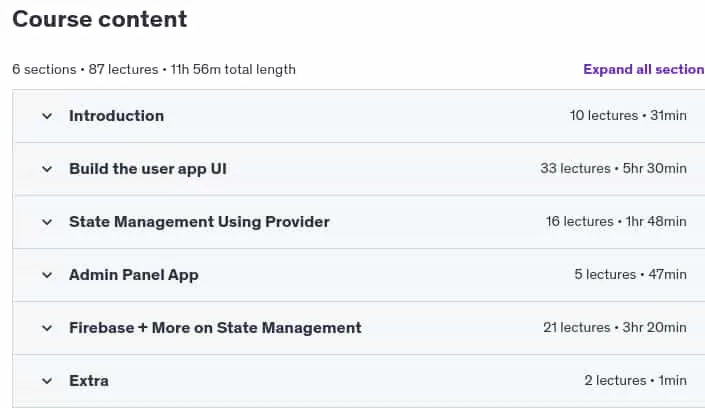
Task: Open the Build the user app UI title
Action: point(148,169)
